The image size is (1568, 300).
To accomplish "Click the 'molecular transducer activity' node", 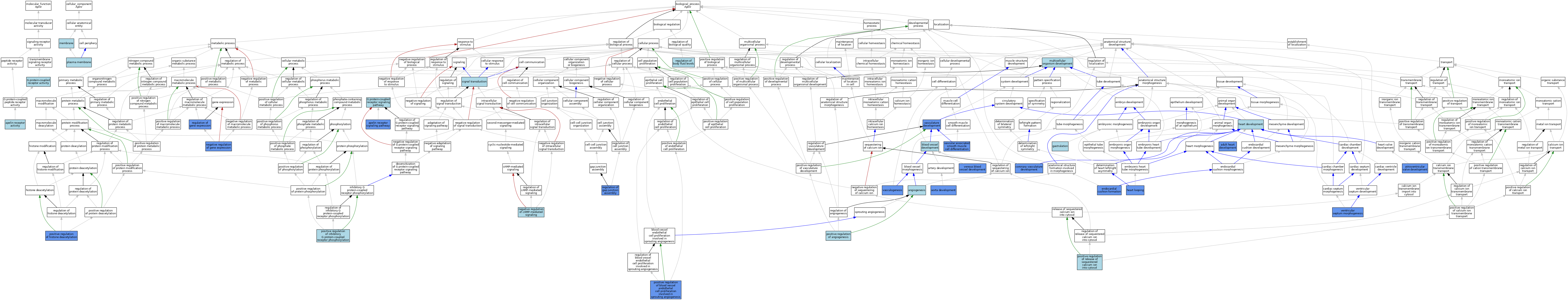I will click(38, 24).
